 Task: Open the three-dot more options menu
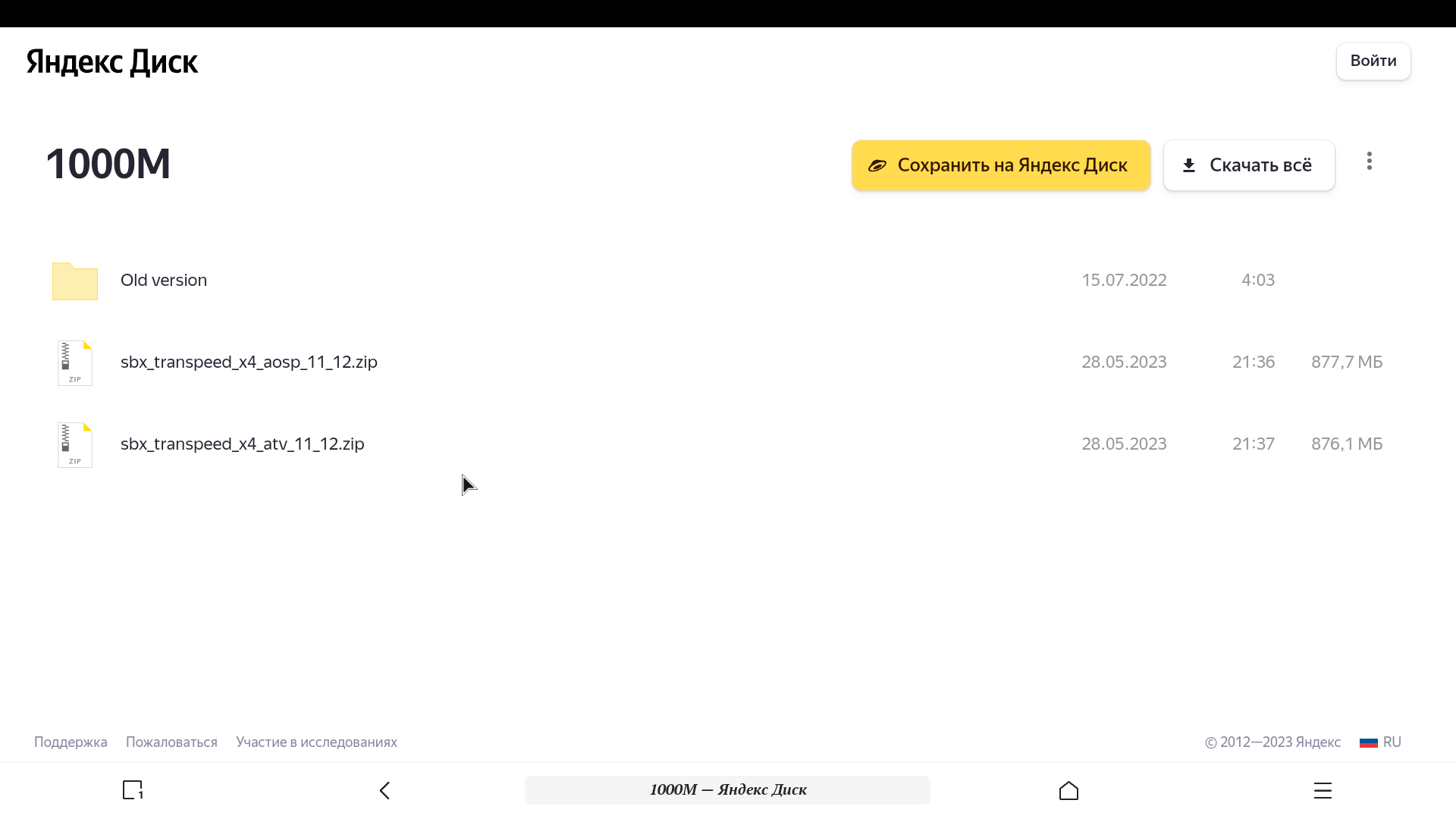pyautogui.click(x=1370, y=161)
